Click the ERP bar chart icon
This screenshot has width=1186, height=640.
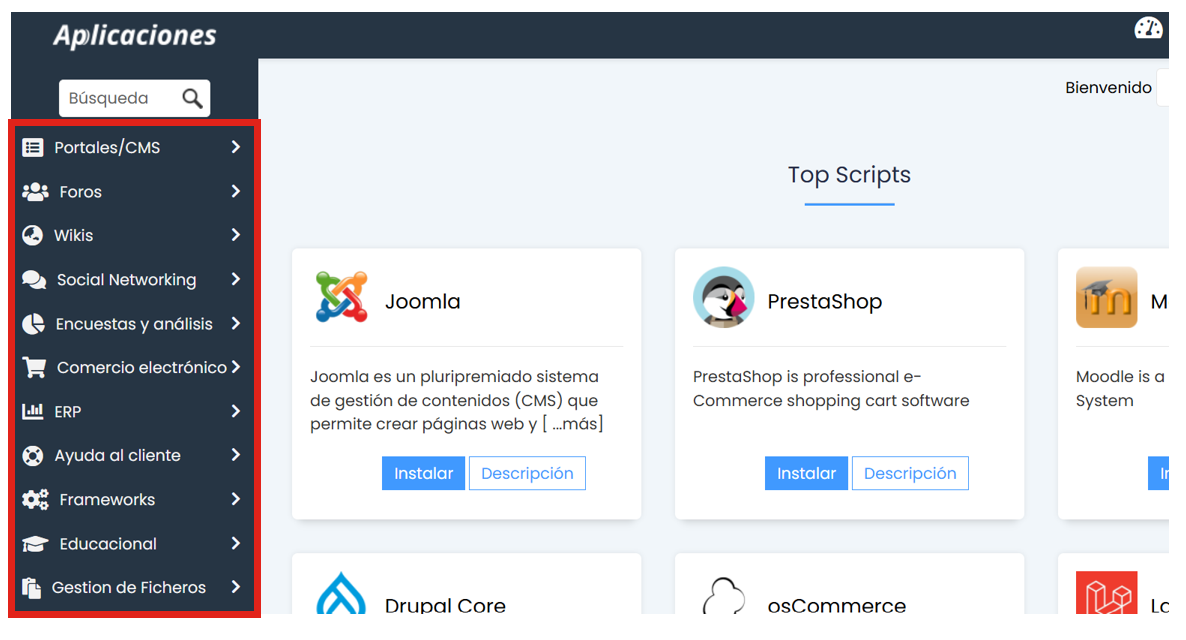[x=33, y=412]
